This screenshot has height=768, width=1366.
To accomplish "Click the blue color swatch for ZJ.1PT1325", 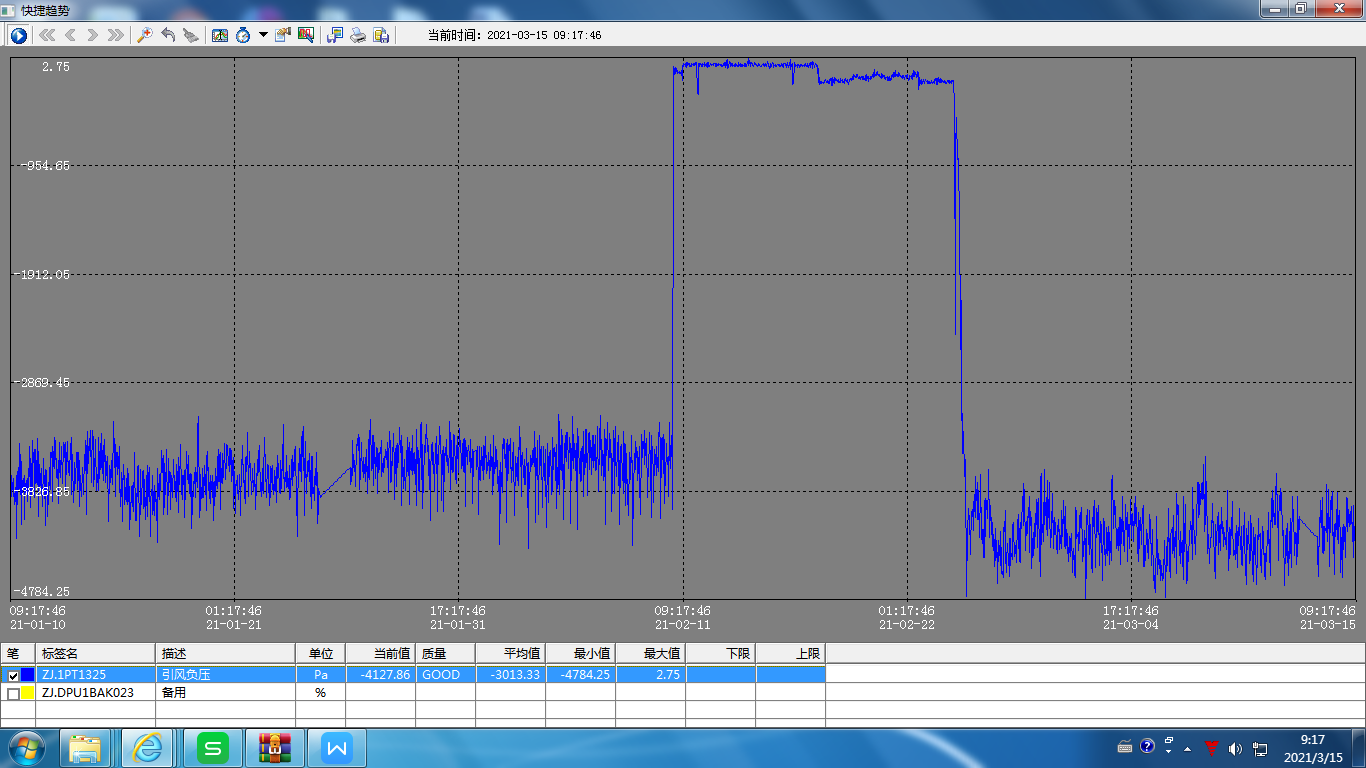I will (27, 675).
